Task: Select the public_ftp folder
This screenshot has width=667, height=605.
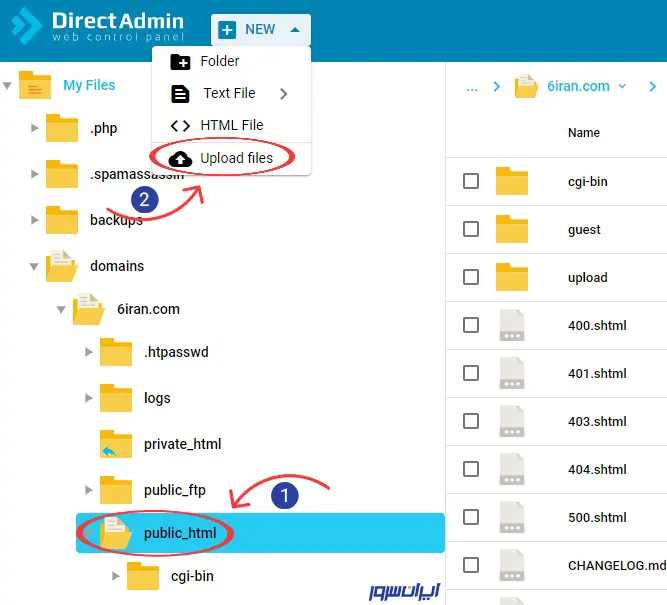Action: 175,490
